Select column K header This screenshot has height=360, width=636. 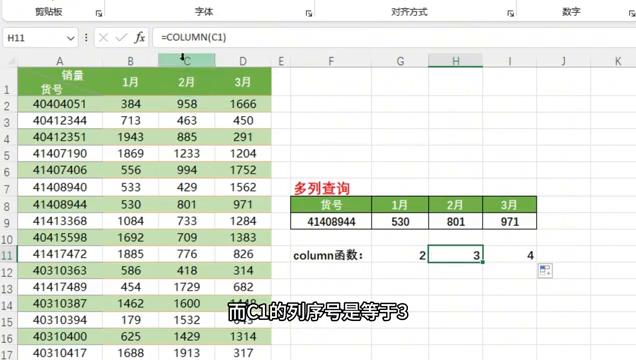(618, 61)
